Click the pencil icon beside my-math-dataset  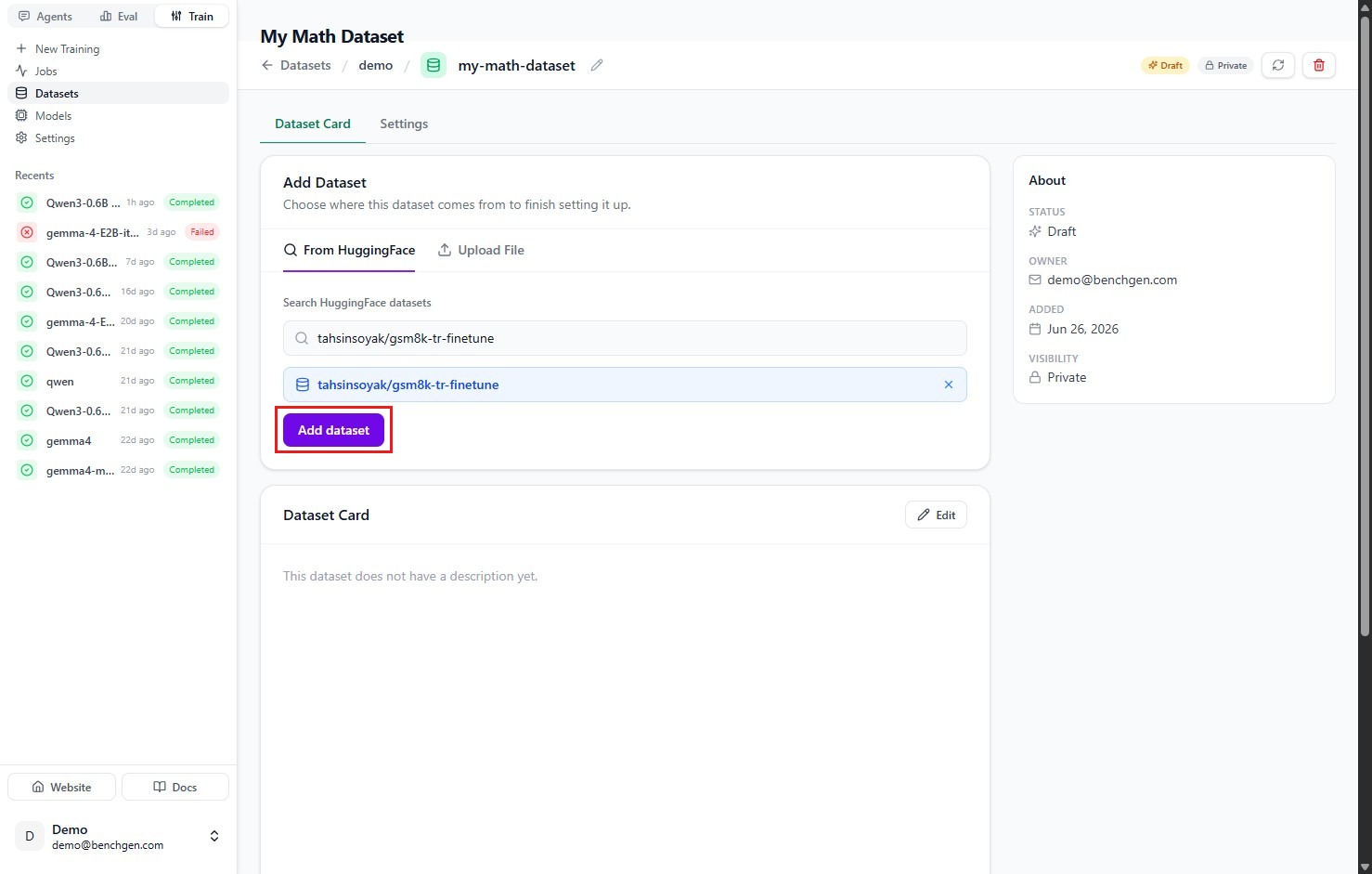pyautogui.click(x=597, y=65)
